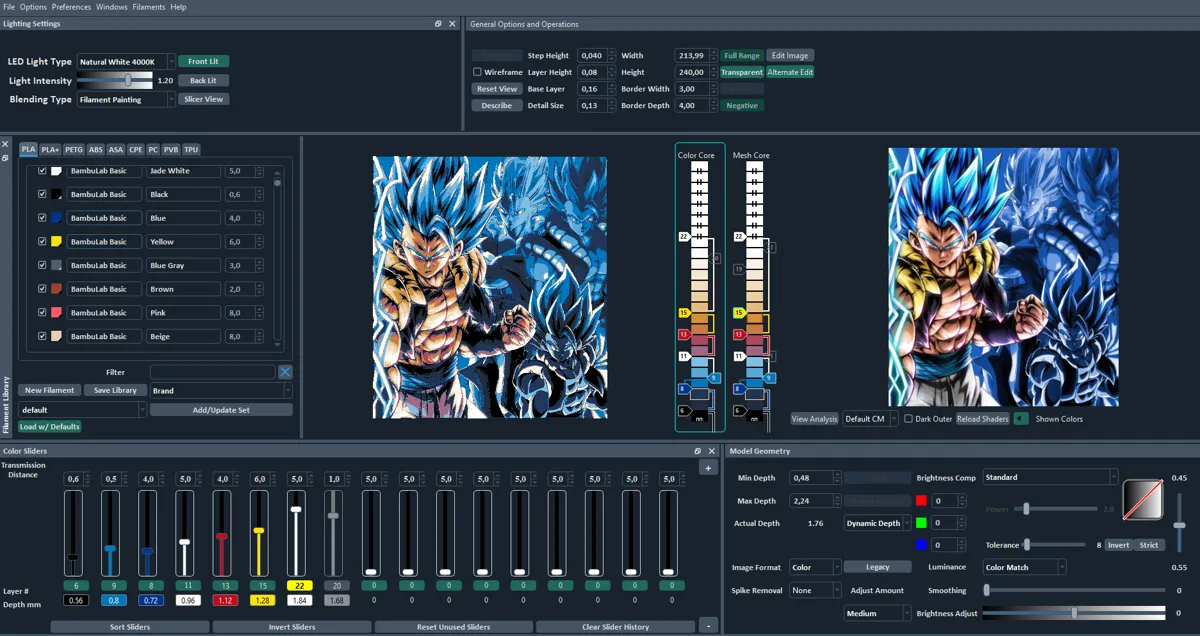The height and width of the screenshot is (636, 1200).
Task: Click the plus button to add color slider
Action: coord(708,468)
